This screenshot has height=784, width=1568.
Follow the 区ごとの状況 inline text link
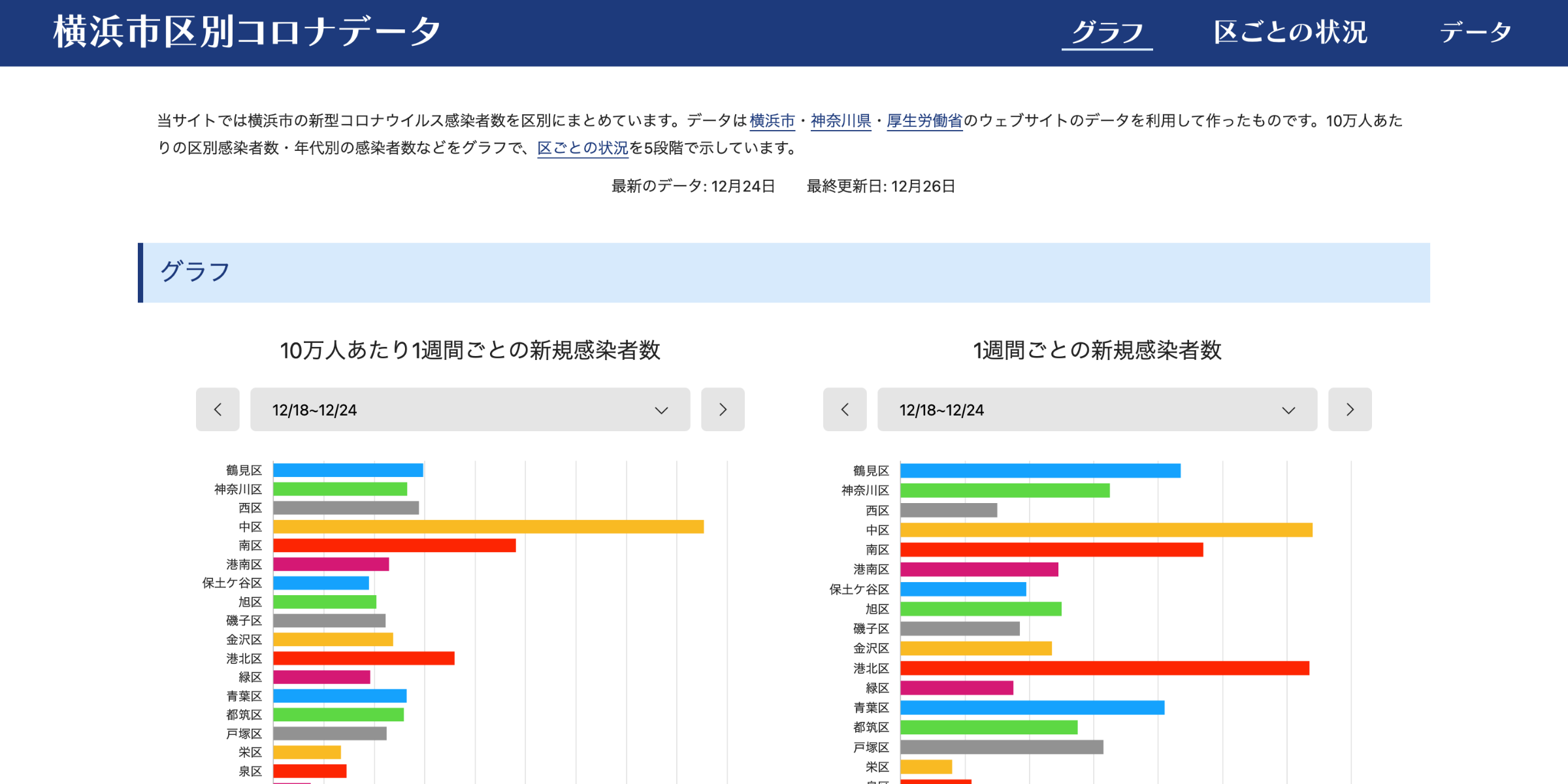582,148
